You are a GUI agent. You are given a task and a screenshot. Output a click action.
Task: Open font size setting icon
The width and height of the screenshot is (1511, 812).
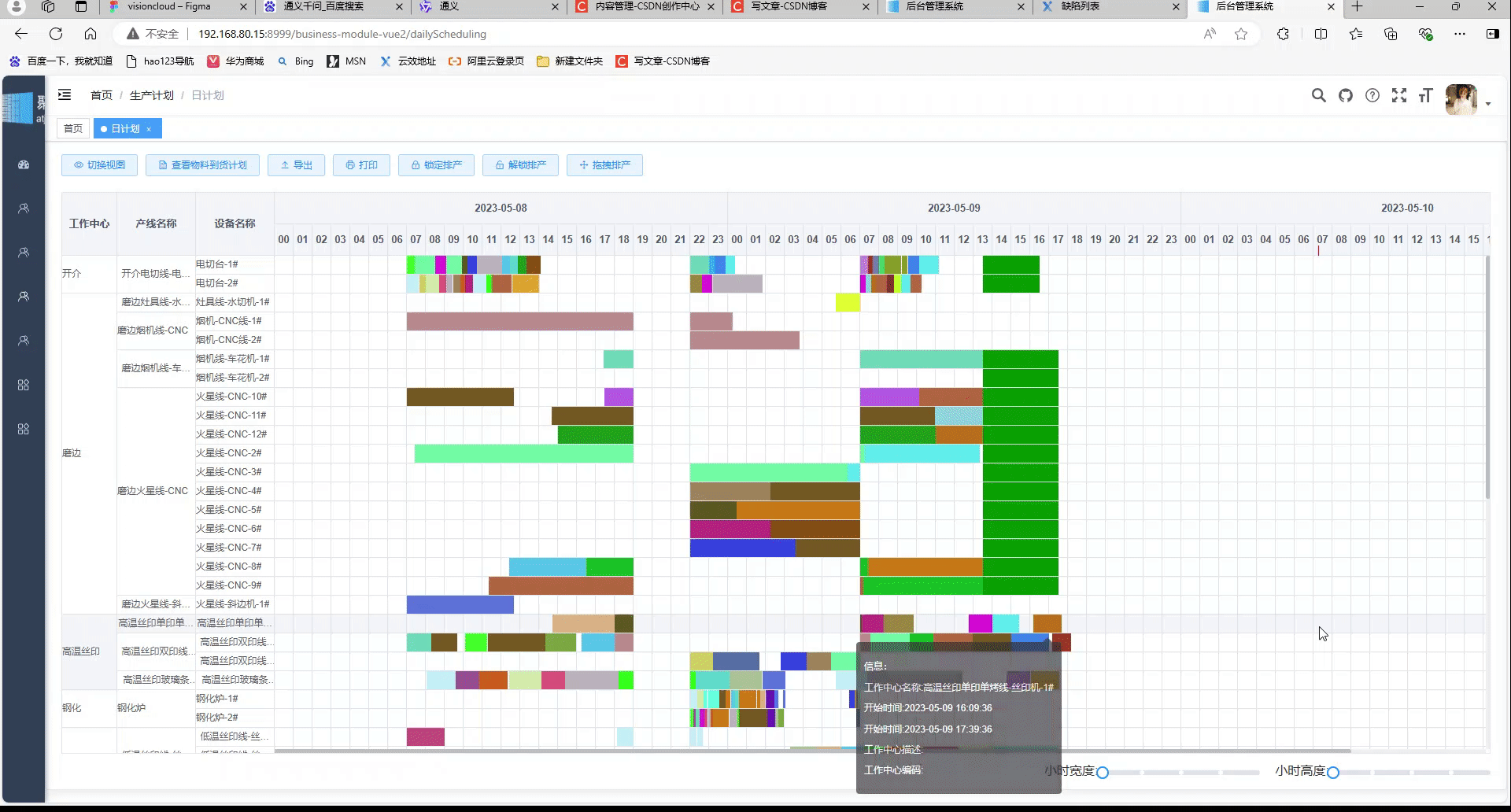tap(1425, 95)
